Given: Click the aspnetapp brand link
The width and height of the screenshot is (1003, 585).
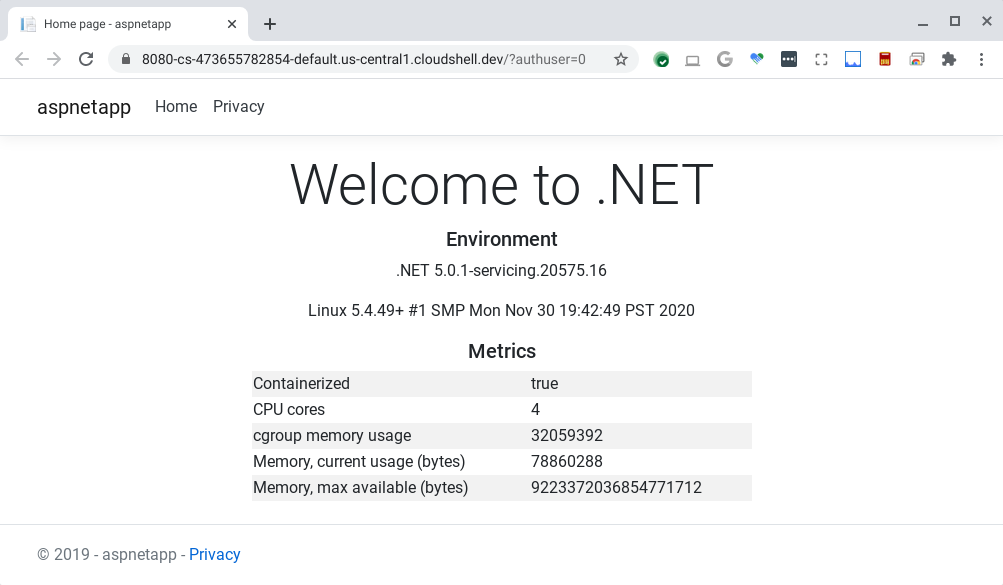Looking at the screenshot, I should [84, 107].
